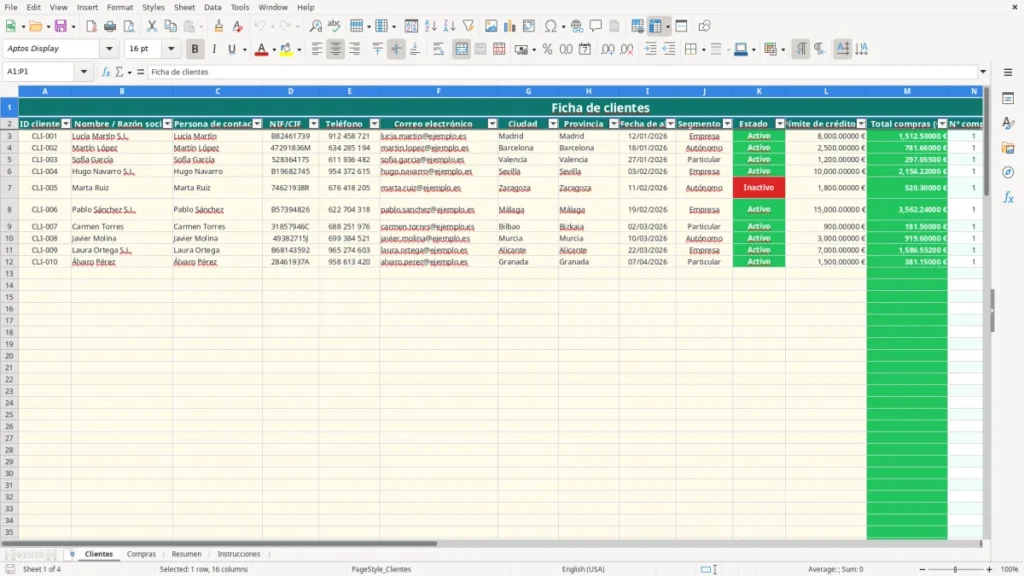This screenshot has width=1024, height=576.
Task: Open the Data menu
Action: point(212,7)
